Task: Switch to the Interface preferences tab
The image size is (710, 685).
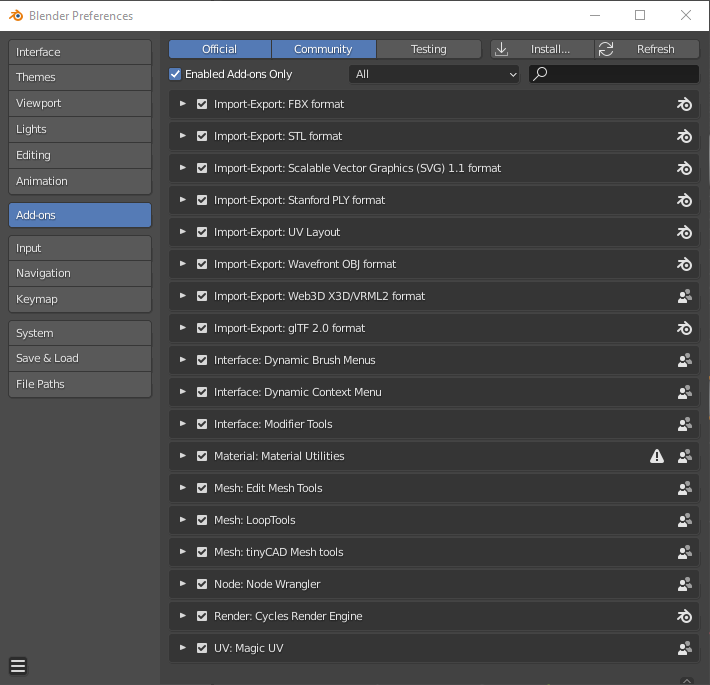Action: (80, 52)
